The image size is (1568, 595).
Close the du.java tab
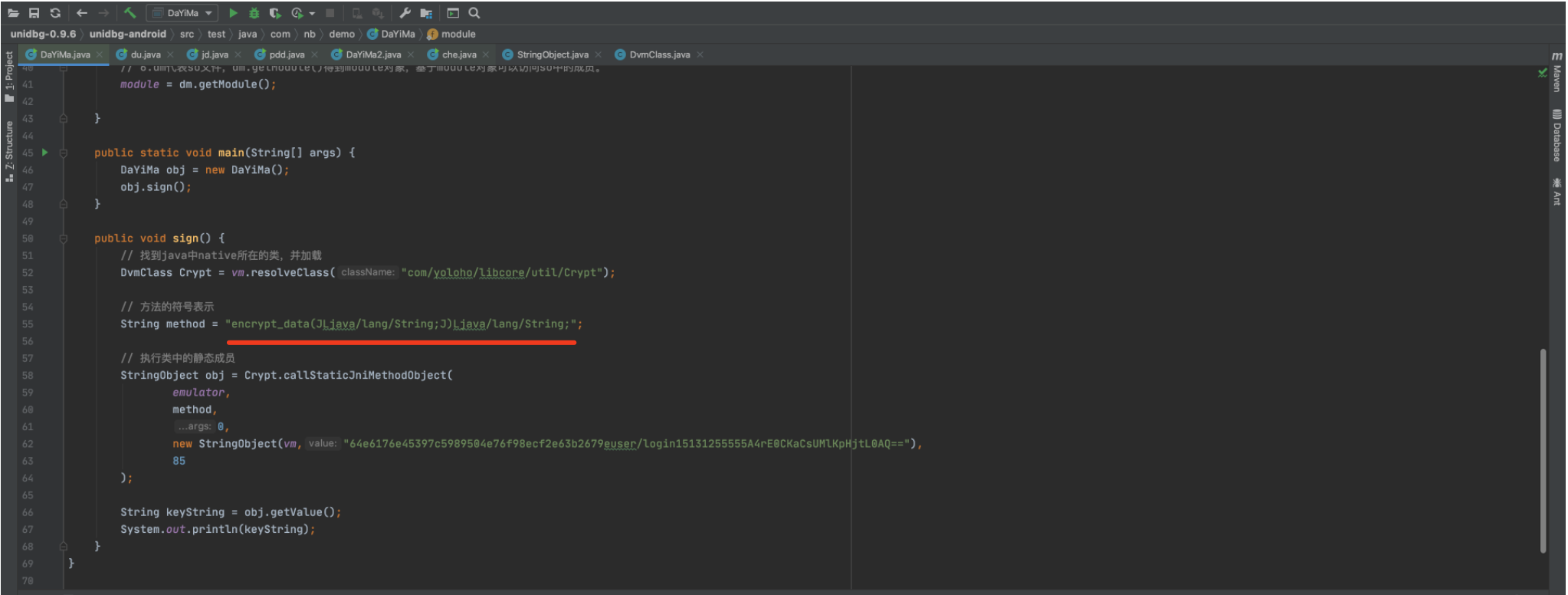pyautogui.click(x=170, y=55)
